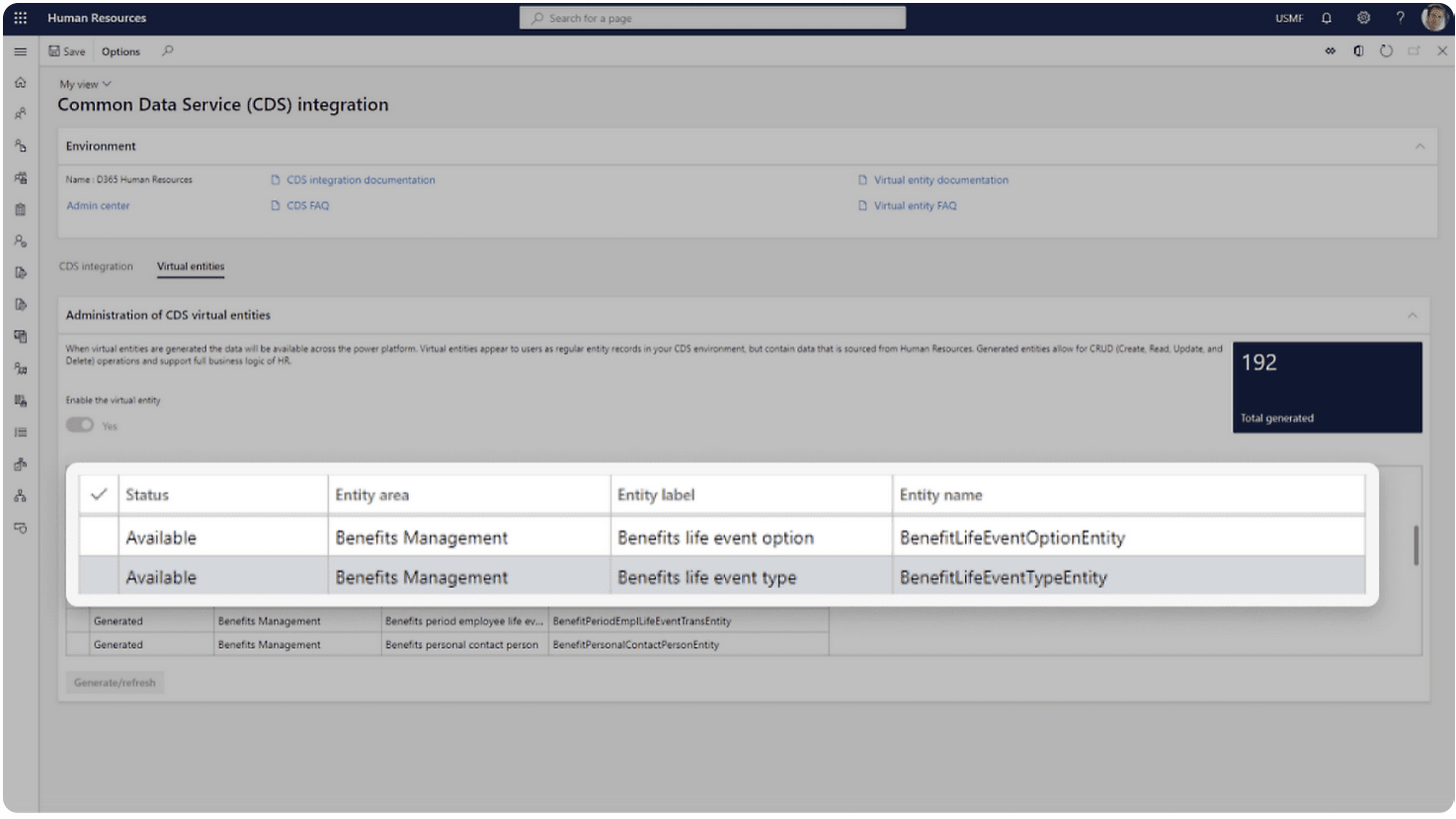Click the 192 Total generated tile
The image size is (1456, 819).
[x=1328, y=387]
